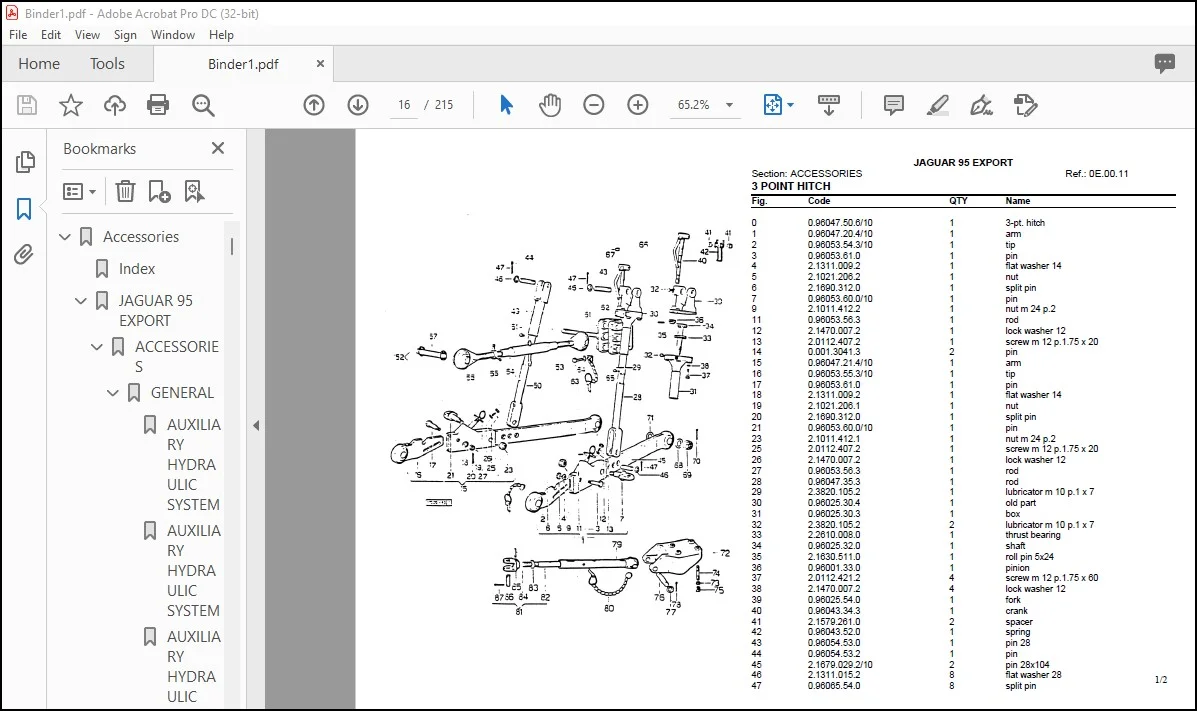Show the Page Thumbnails panel
The height and width of the screenshot is (711, 1197).
point(24,161)
